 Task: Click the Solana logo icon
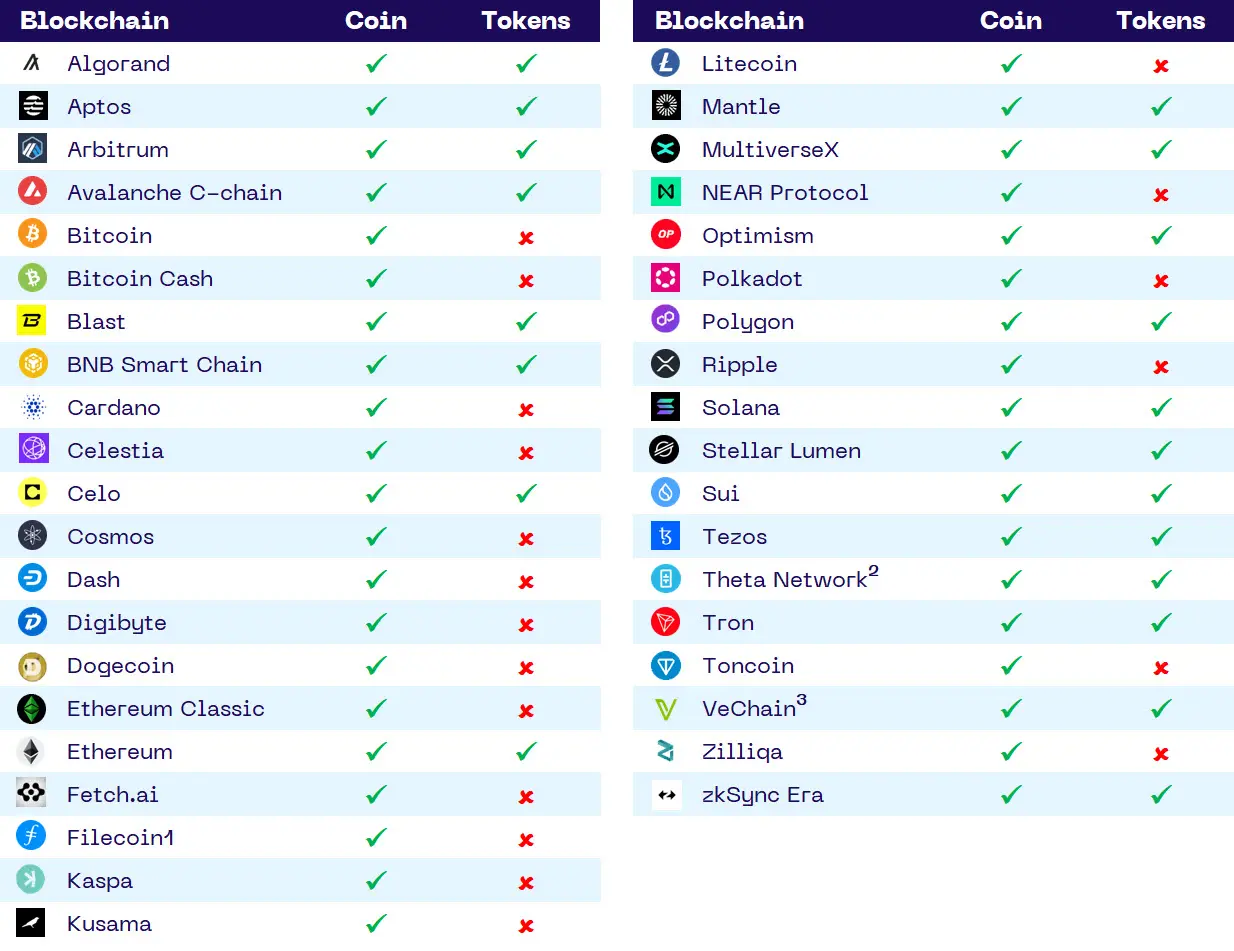(665, 407)
